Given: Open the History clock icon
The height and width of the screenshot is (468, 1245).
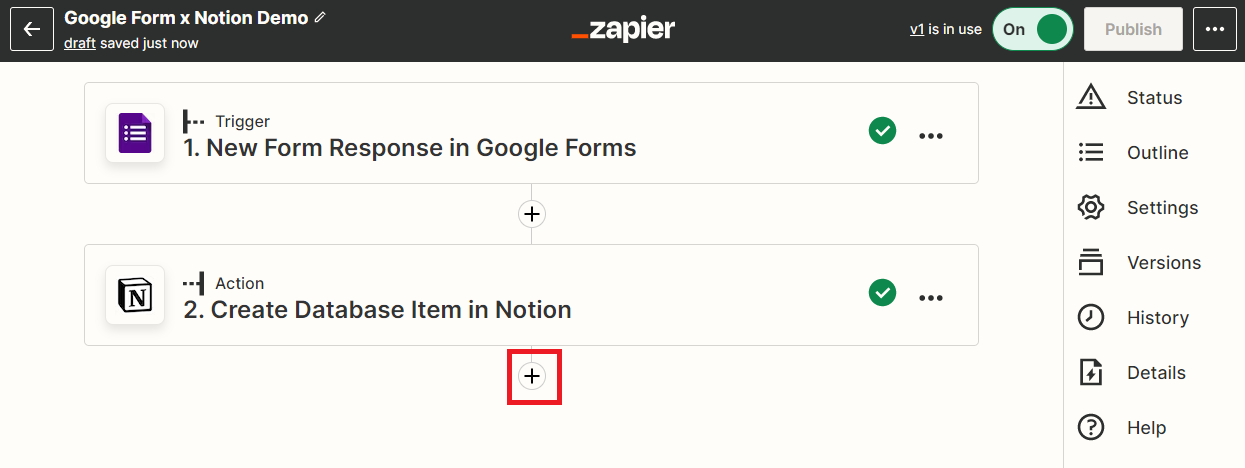Looking at the screenshot, I should [1090, 317].
